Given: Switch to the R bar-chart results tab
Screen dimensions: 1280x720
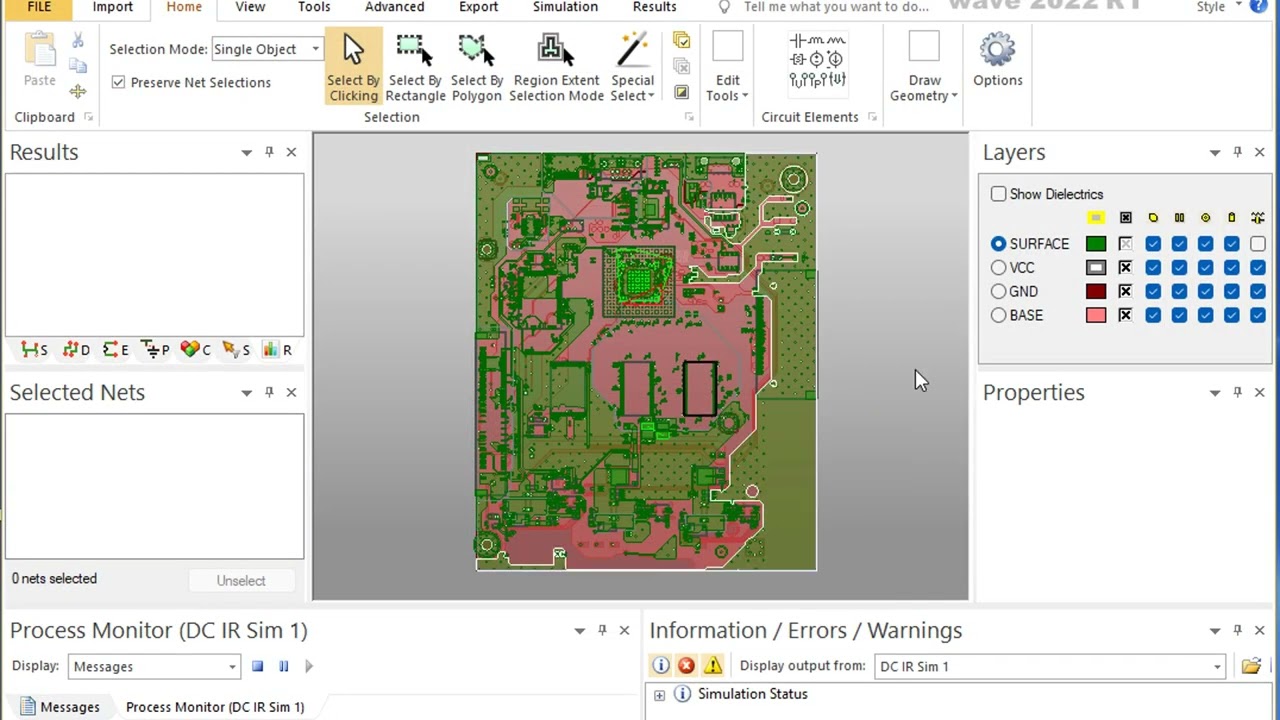Looking at the screenshot, I should coord(277,349).
